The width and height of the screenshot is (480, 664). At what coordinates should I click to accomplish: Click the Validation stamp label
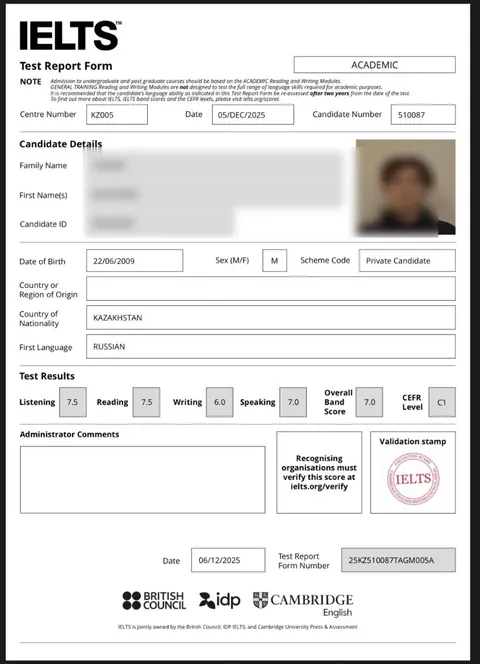413,442
